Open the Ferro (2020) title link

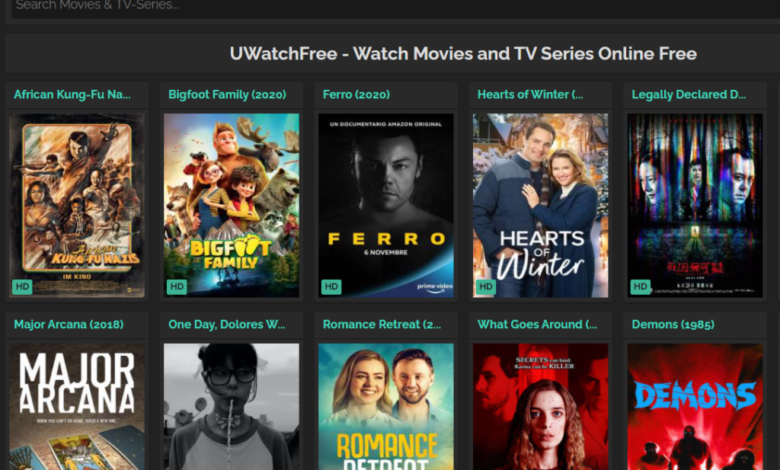pos(356,94)
